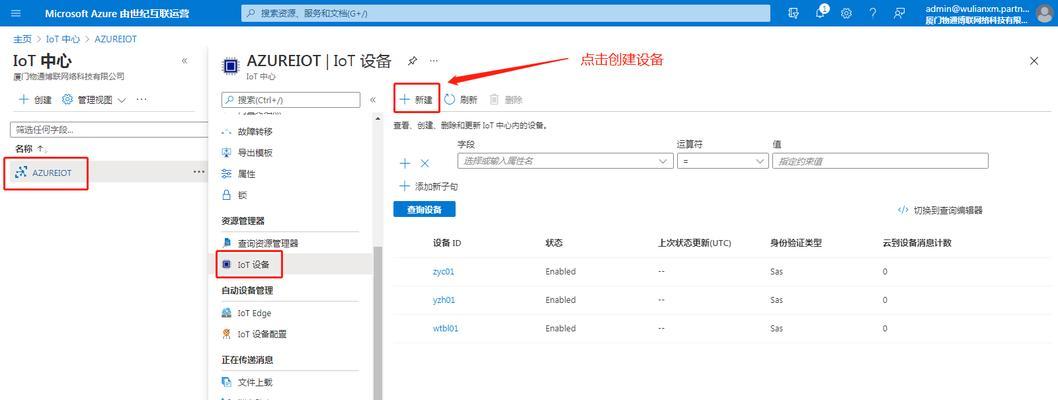Open 管理视图 dropdown
Screen dimensions: 1058x400
94,100
